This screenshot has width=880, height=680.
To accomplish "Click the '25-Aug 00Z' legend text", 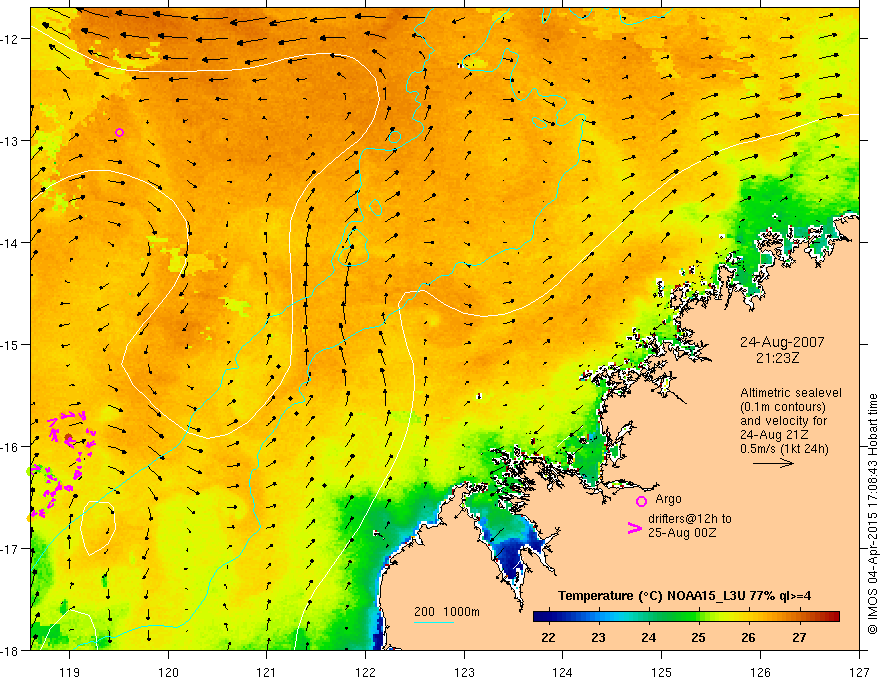I will [682, 533].
